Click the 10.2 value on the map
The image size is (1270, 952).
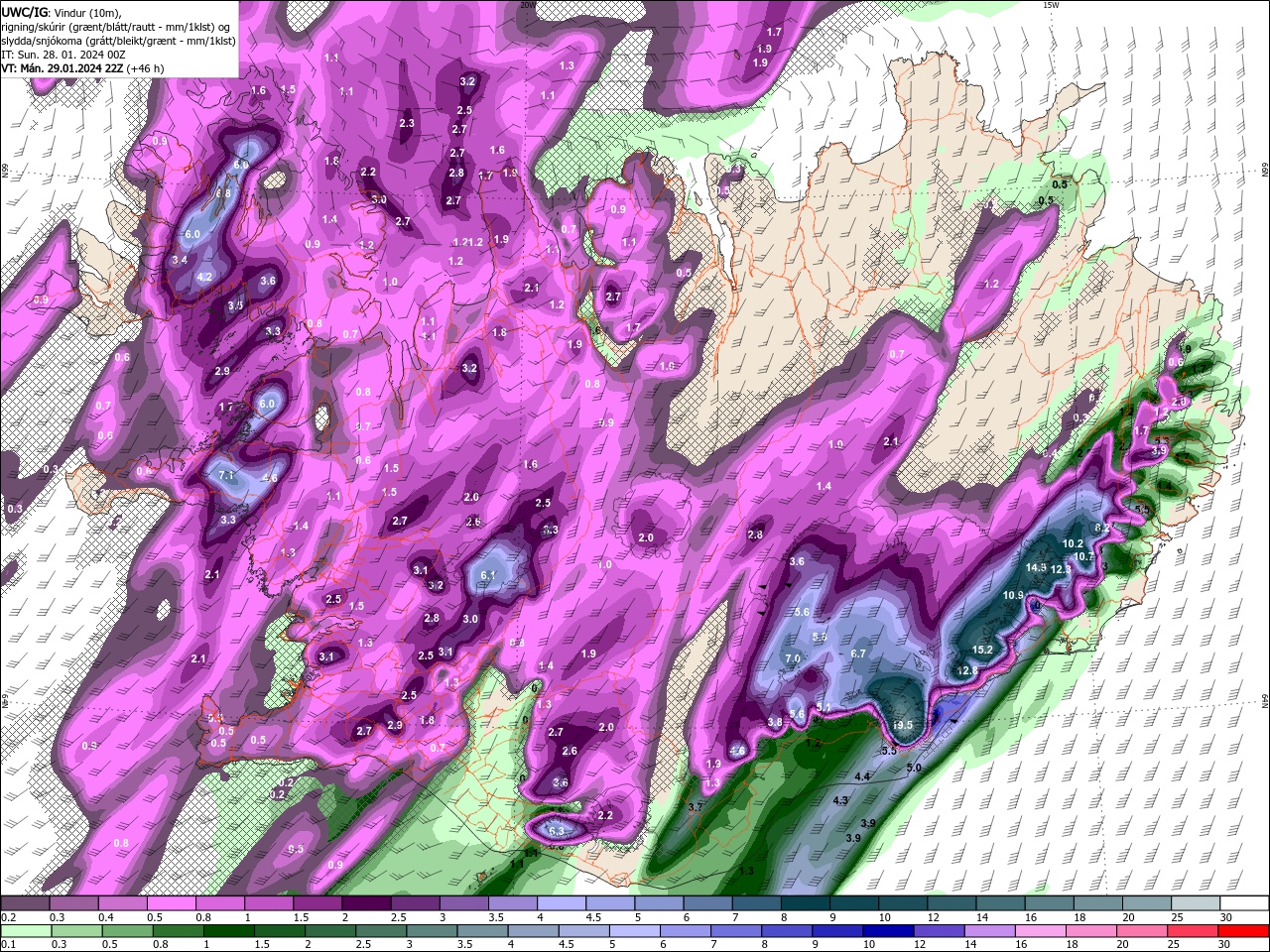tap(1073, 543)
